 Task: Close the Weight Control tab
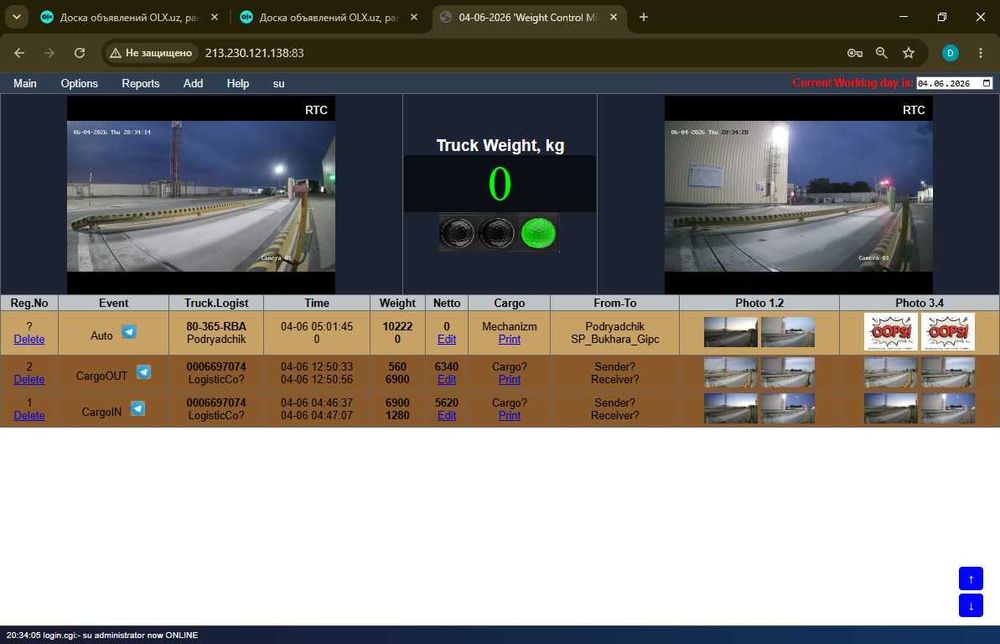point(614,17)
